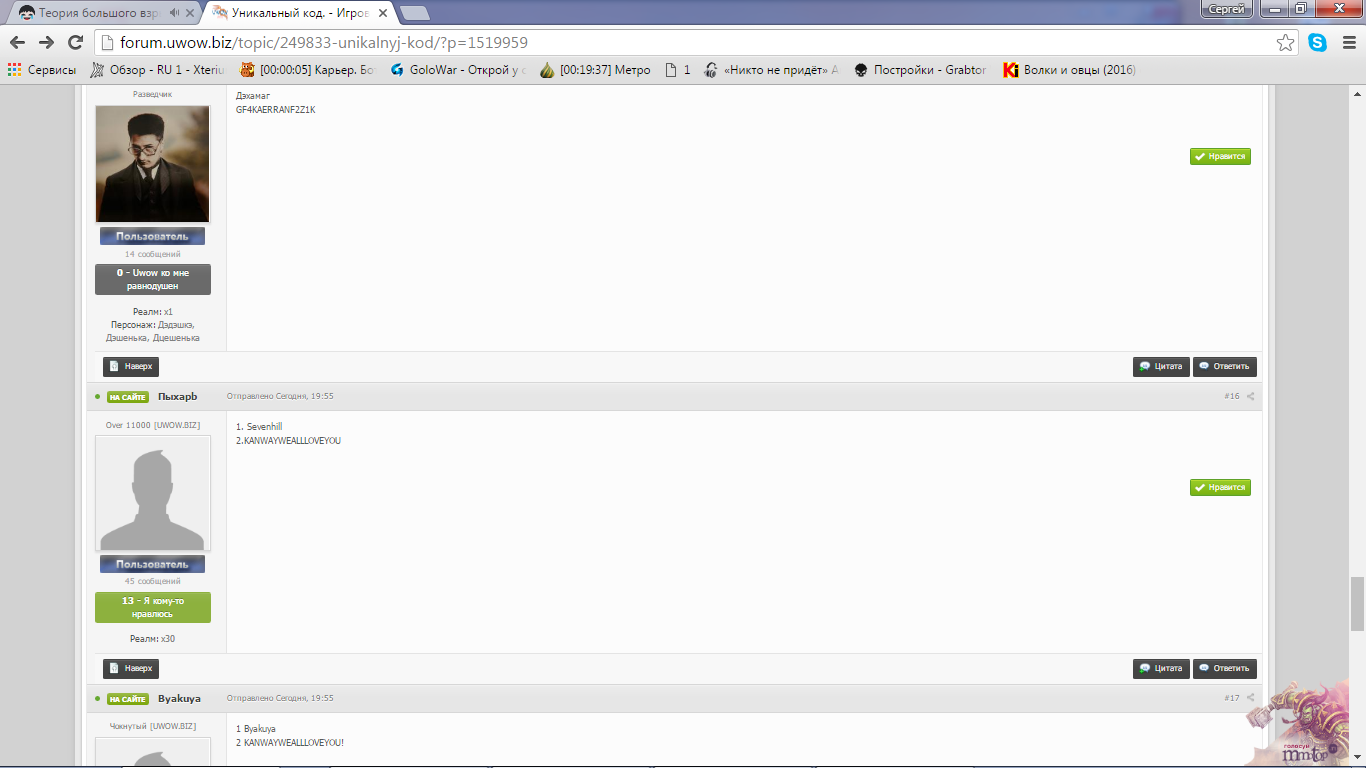Share post #17 with share icon
Screen dimensions: 1366x768
click(x=1250, y=698)
